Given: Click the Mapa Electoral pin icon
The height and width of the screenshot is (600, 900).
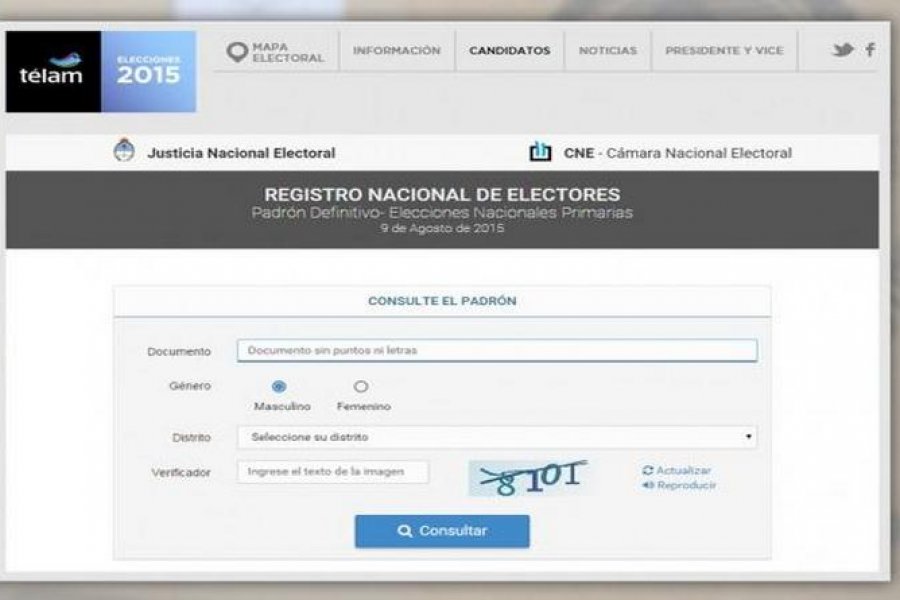Looking at the screenshot, I should [236, 52].
